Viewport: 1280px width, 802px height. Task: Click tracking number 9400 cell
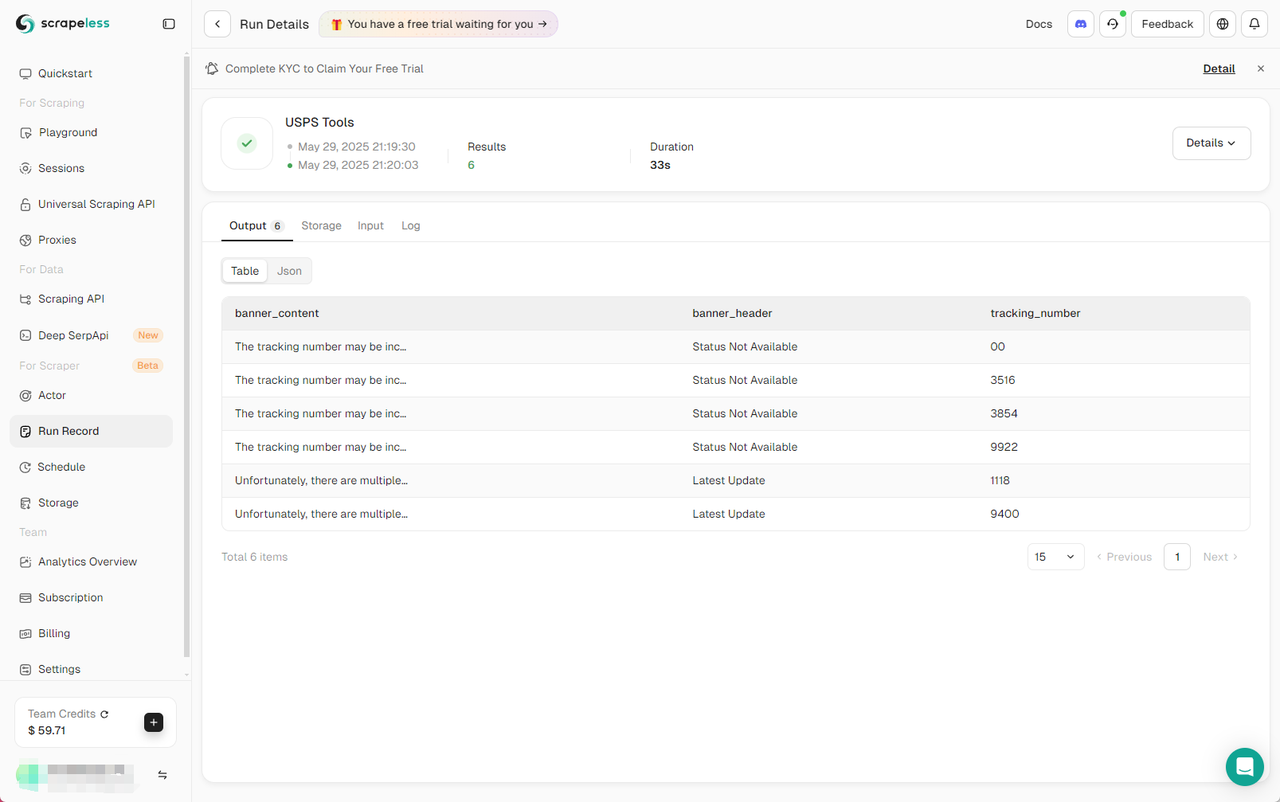tap(1005, 514)
